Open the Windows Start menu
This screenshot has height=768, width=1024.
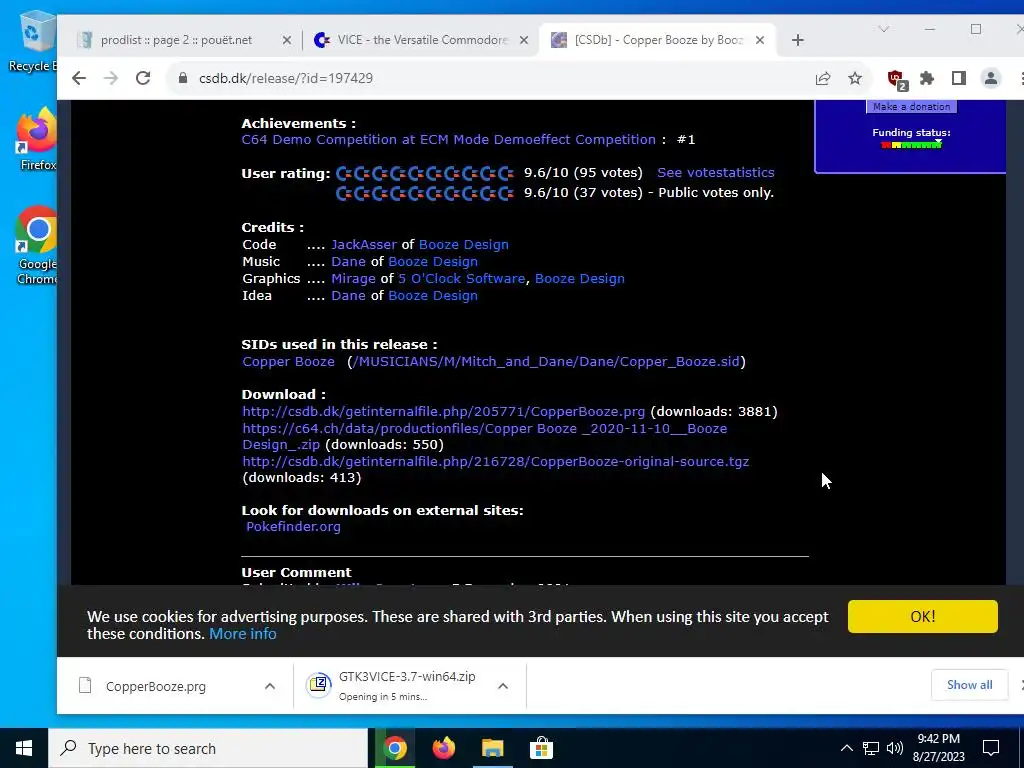click(x=24, y=748)
